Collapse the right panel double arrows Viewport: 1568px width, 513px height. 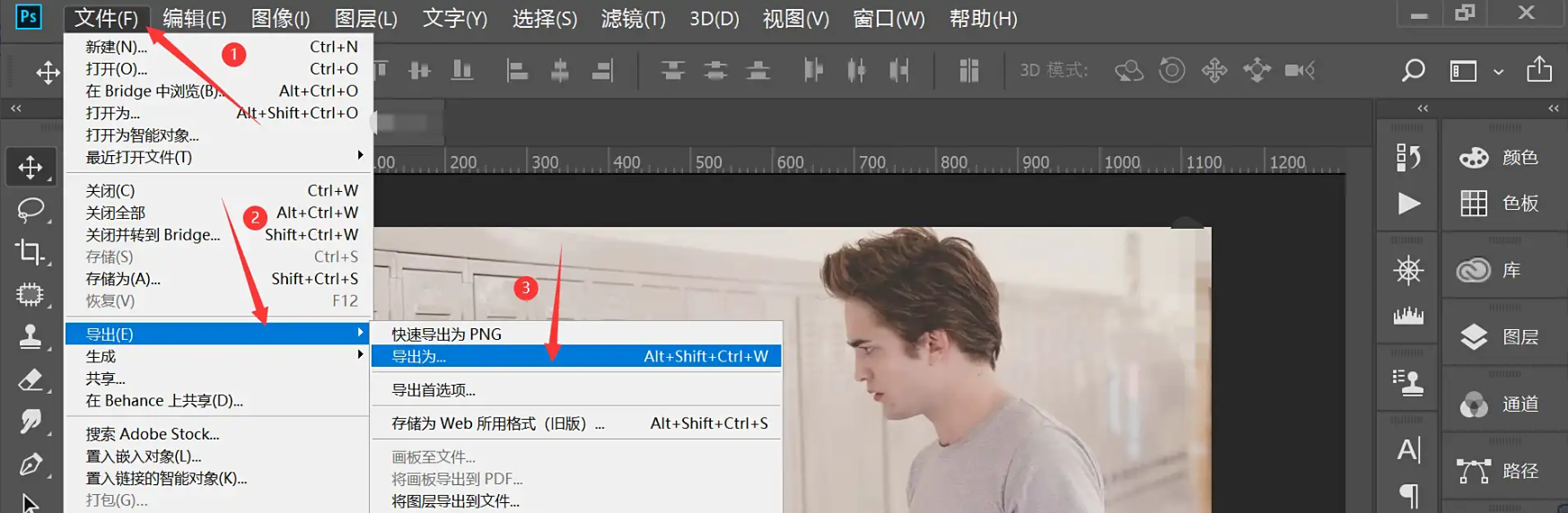[1553, 109]
